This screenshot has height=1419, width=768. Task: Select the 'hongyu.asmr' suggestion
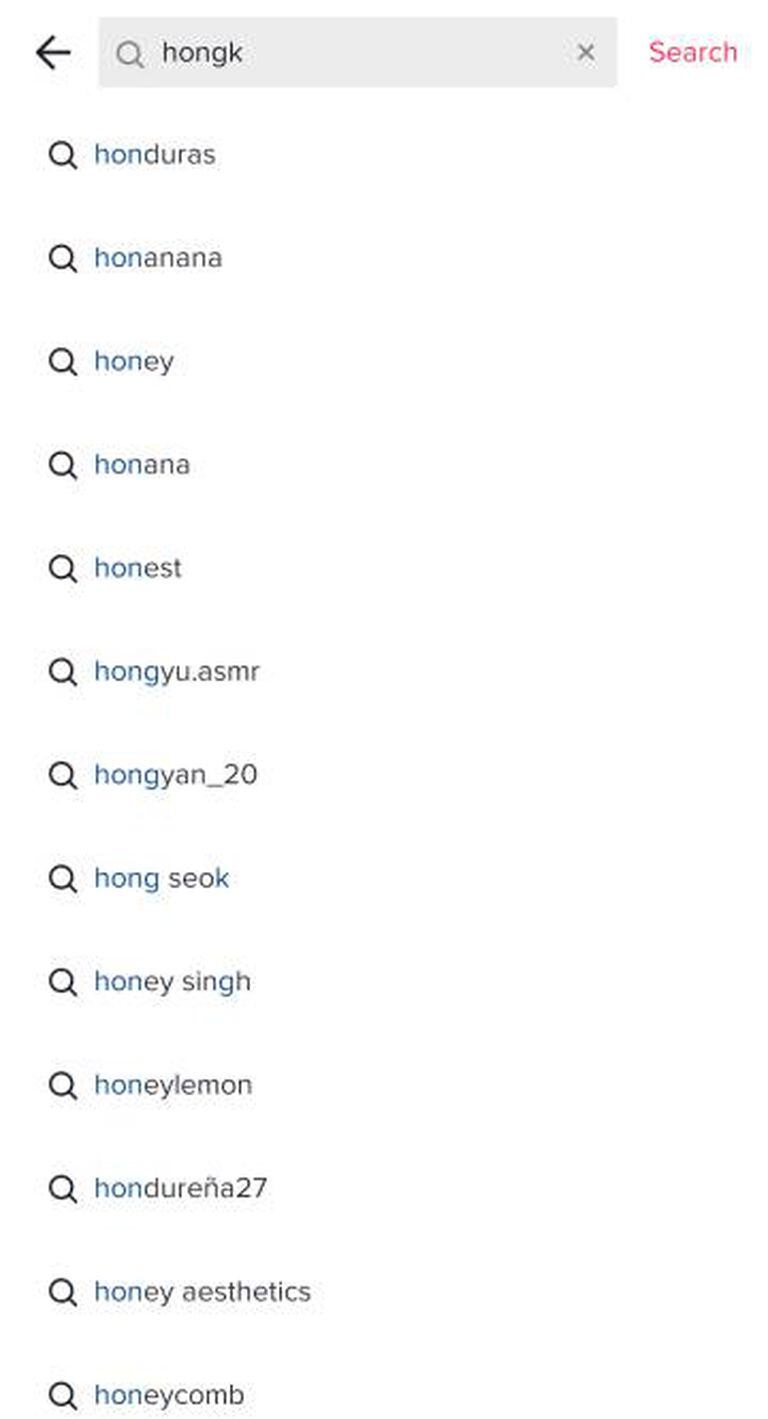(x=177, y=671)
